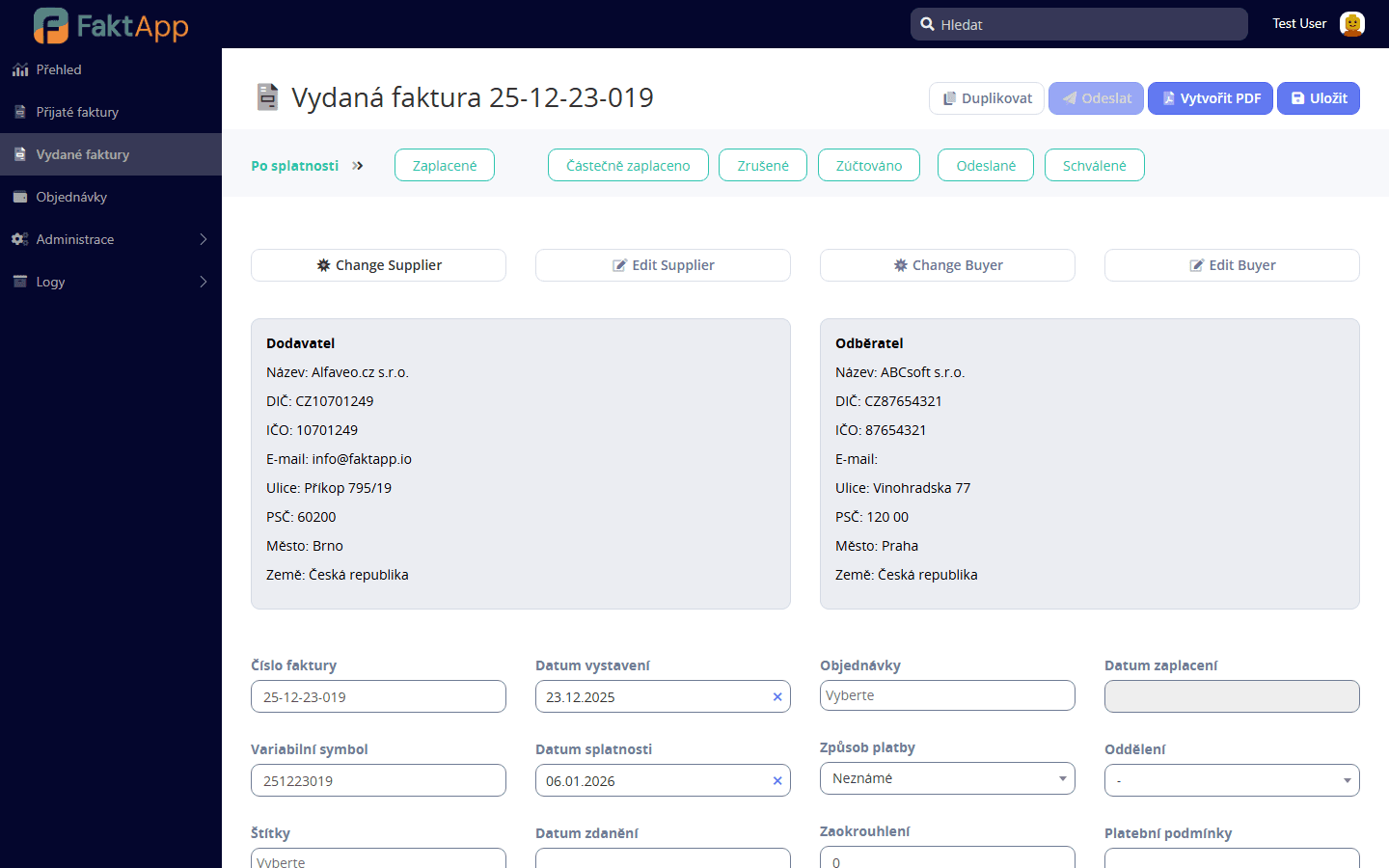The image size is (1389, 868).
Task: Set status to Zúčtováno
Action: pyautogui.click(x=869, y=165)
